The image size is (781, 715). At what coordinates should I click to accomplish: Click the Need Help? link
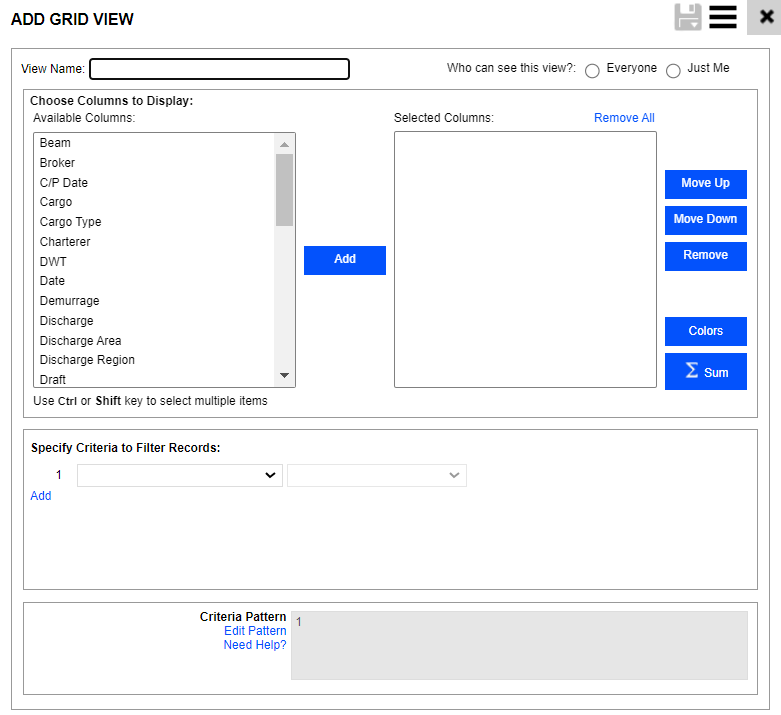click(x=255, y=645)
